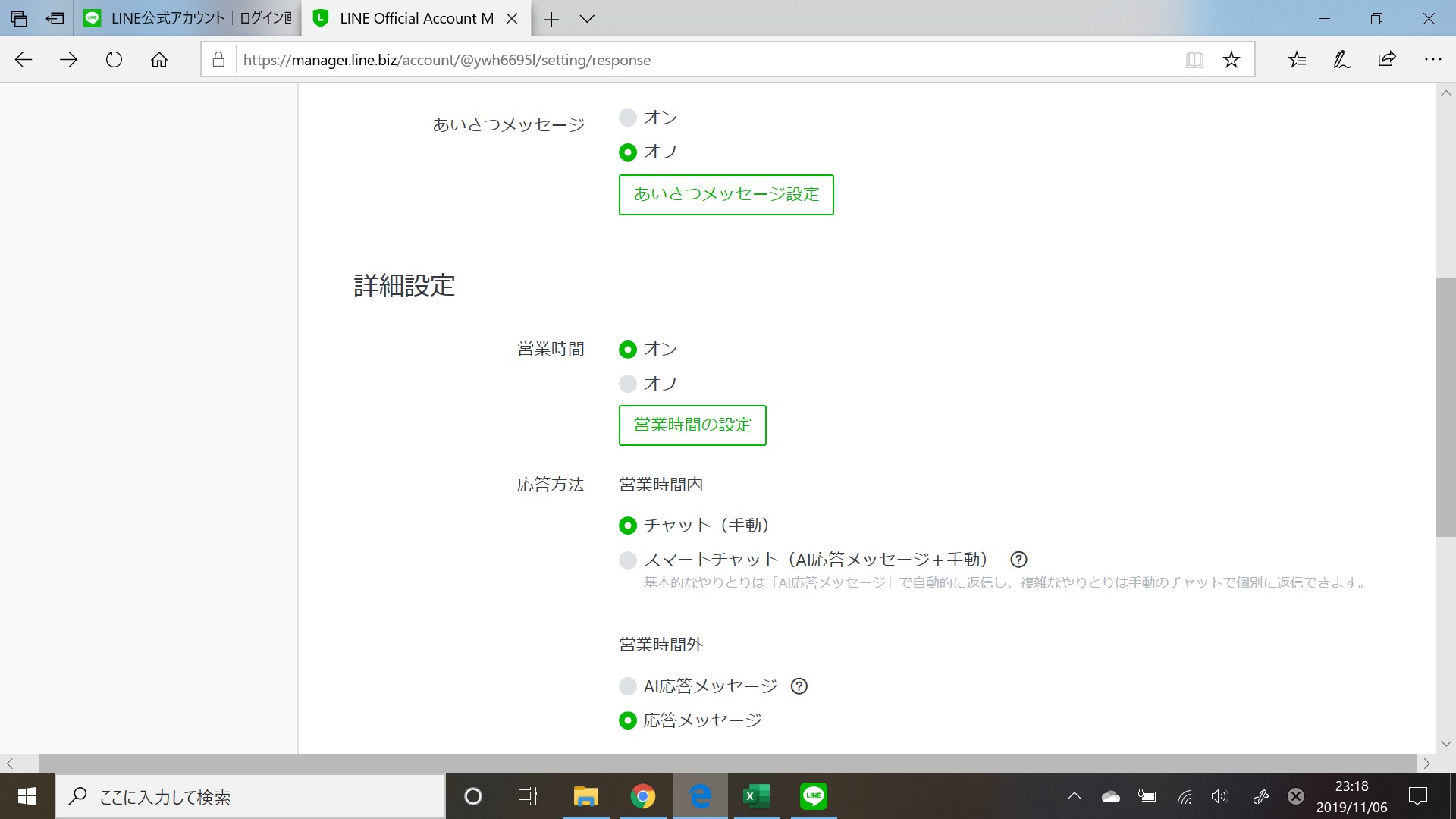Viewport: 1456px width, 819px height.
Task: Open the volume speaker tray icon
Action: 1219,796
